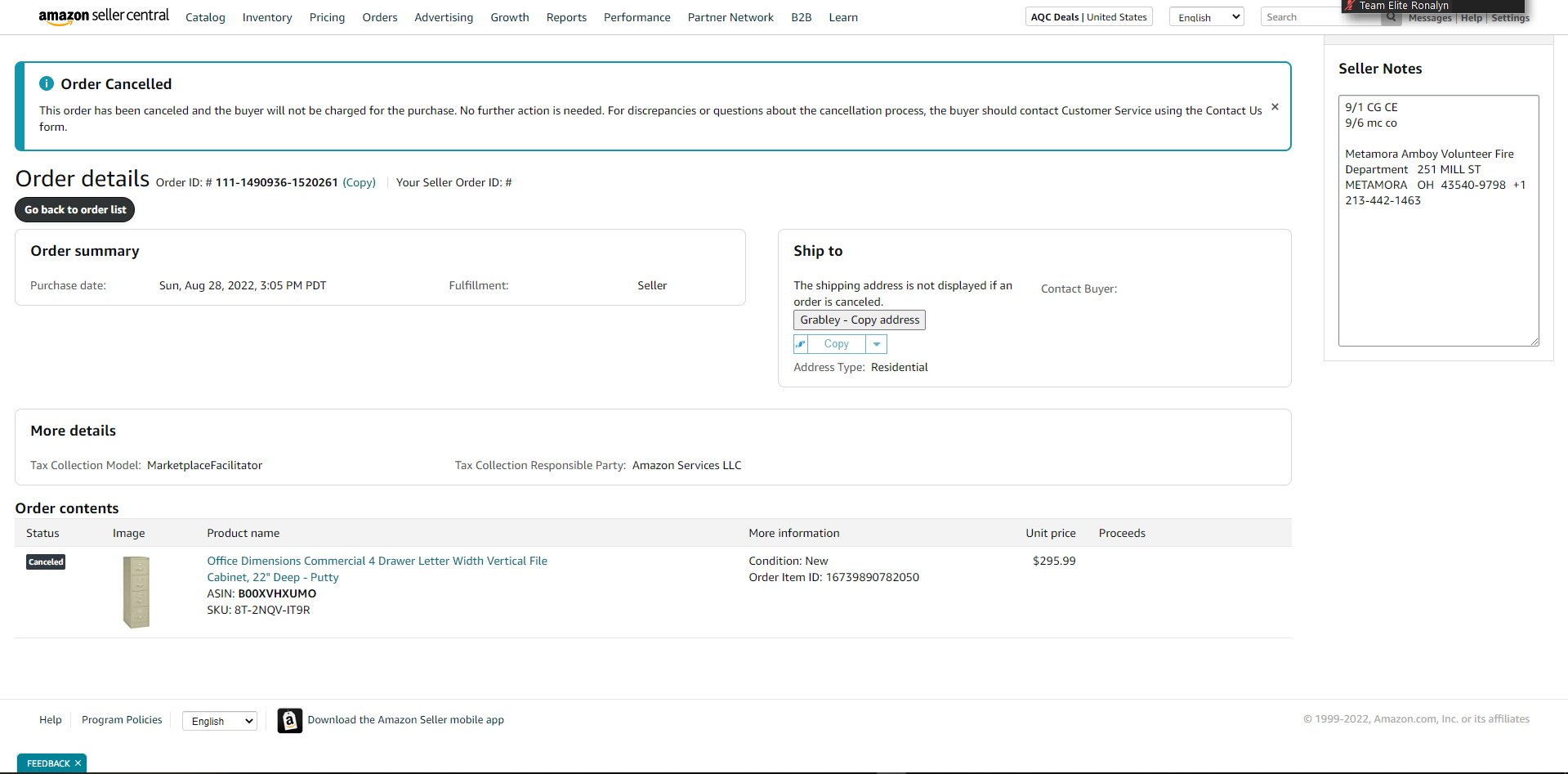Open Settings in the header
1568x774 pixels.
click(x=1510, y=18)
